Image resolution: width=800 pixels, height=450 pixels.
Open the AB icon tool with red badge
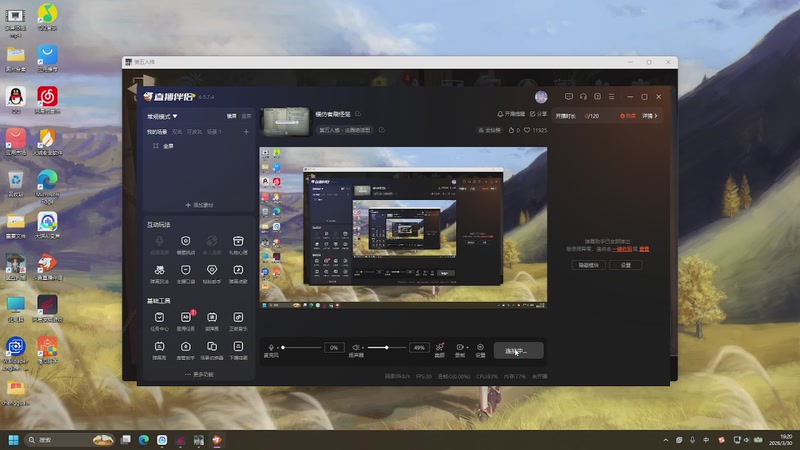pyautogui.click(x=185, y=321)
